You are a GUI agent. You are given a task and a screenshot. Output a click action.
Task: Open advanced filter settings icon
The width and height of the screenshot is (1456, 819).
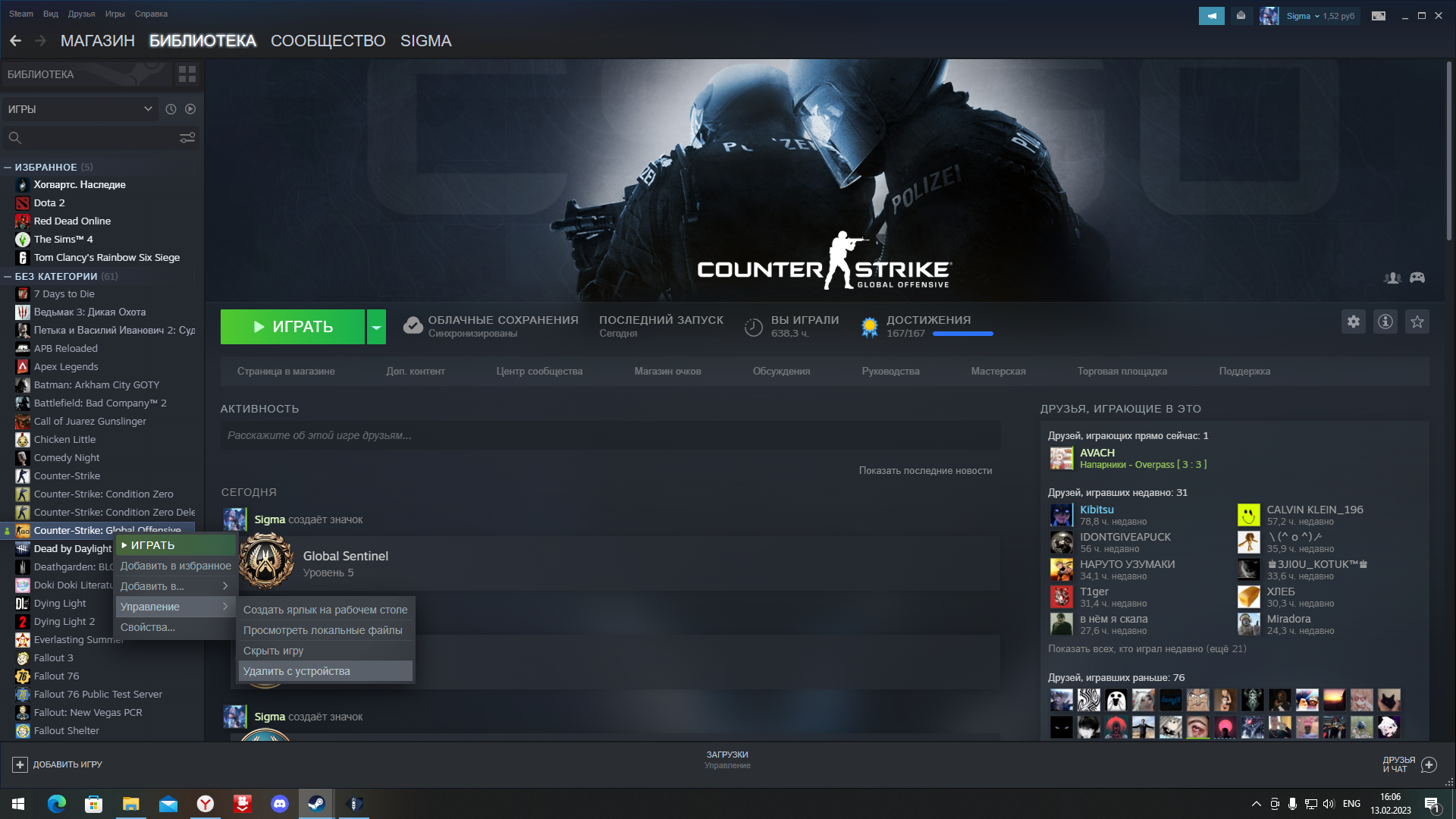[187, 137]
